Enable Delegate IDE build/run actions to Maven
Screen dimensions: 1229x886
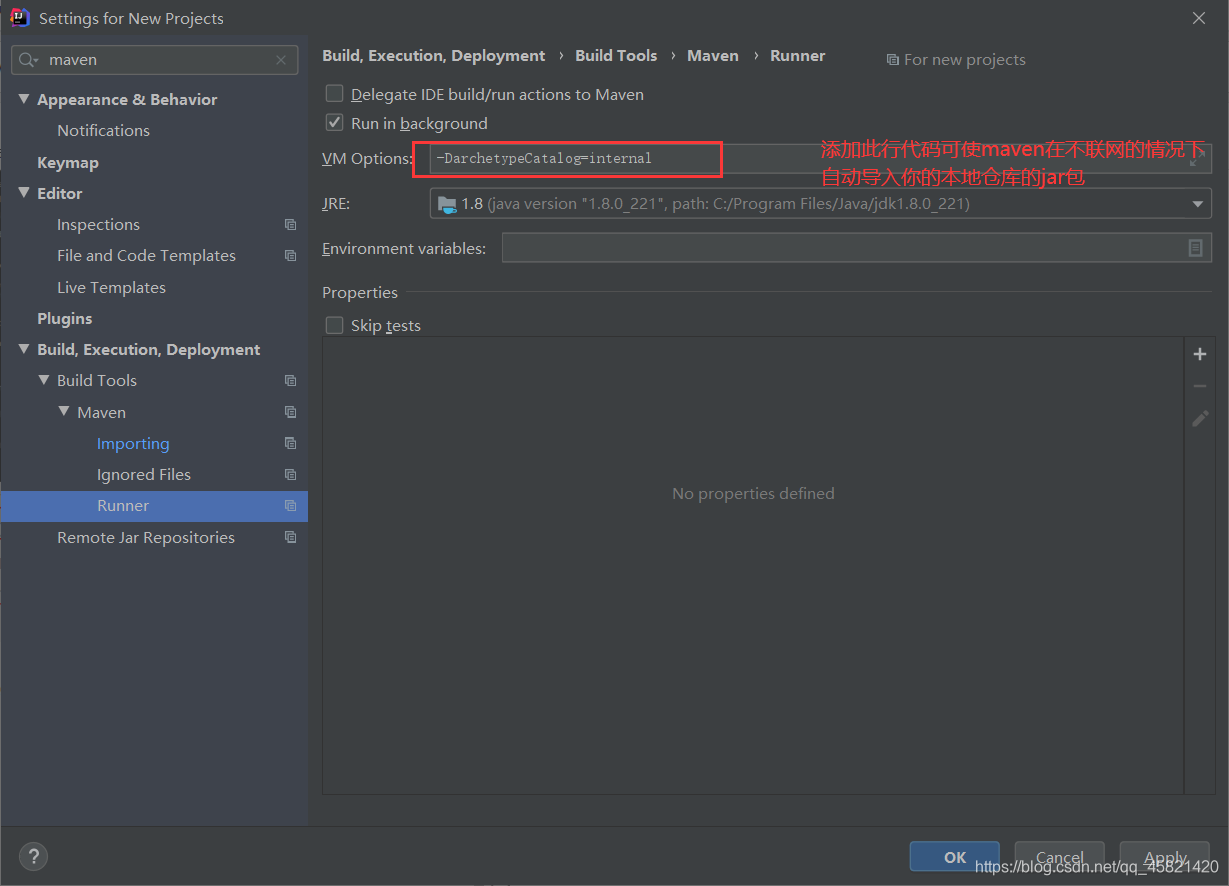(335, 94)
